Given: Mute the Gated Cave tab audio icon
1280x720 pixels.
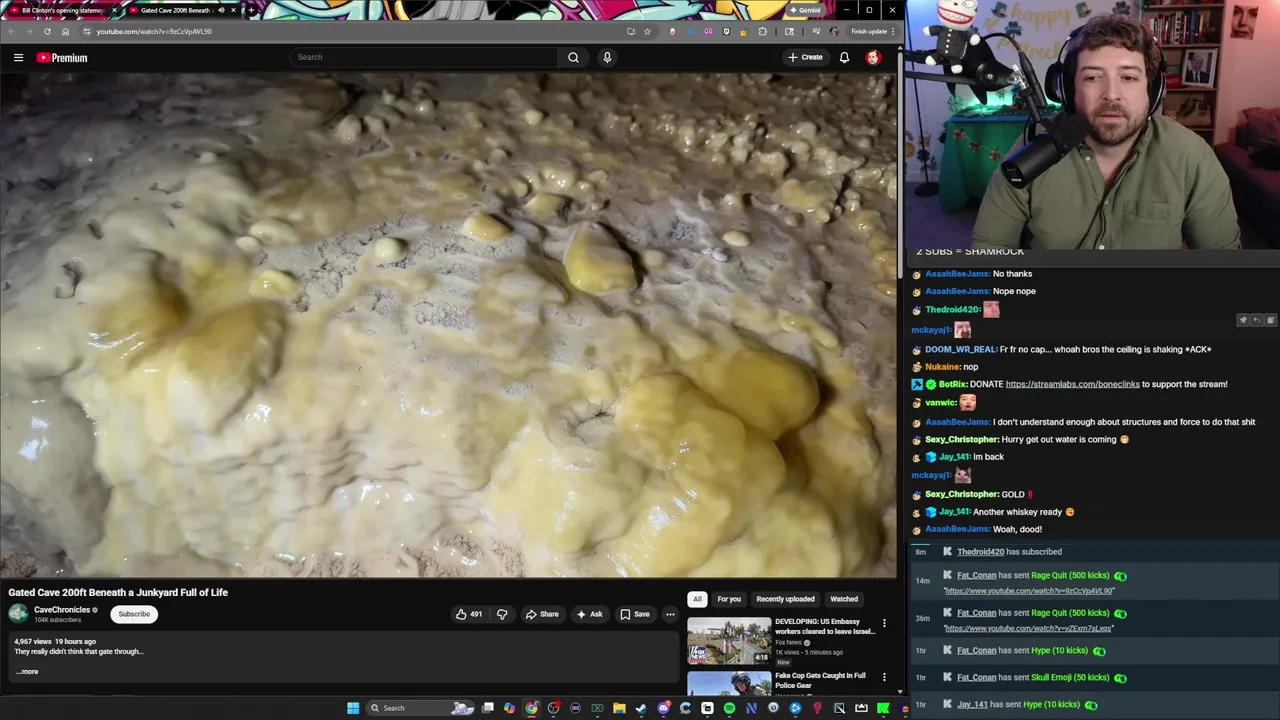Looking at the screenshot, I should coord(221,10).
